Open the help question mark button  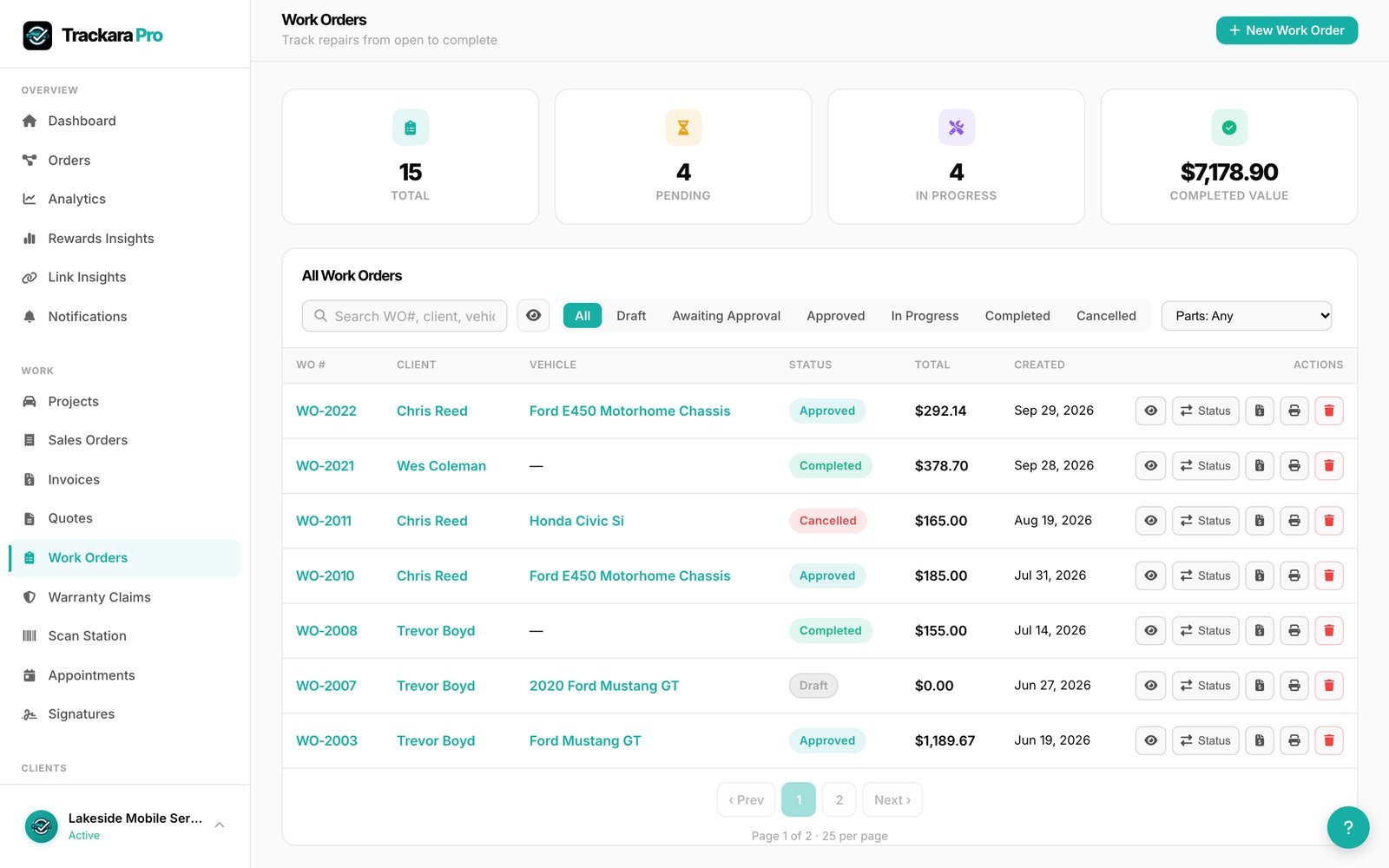[1348, 827]
